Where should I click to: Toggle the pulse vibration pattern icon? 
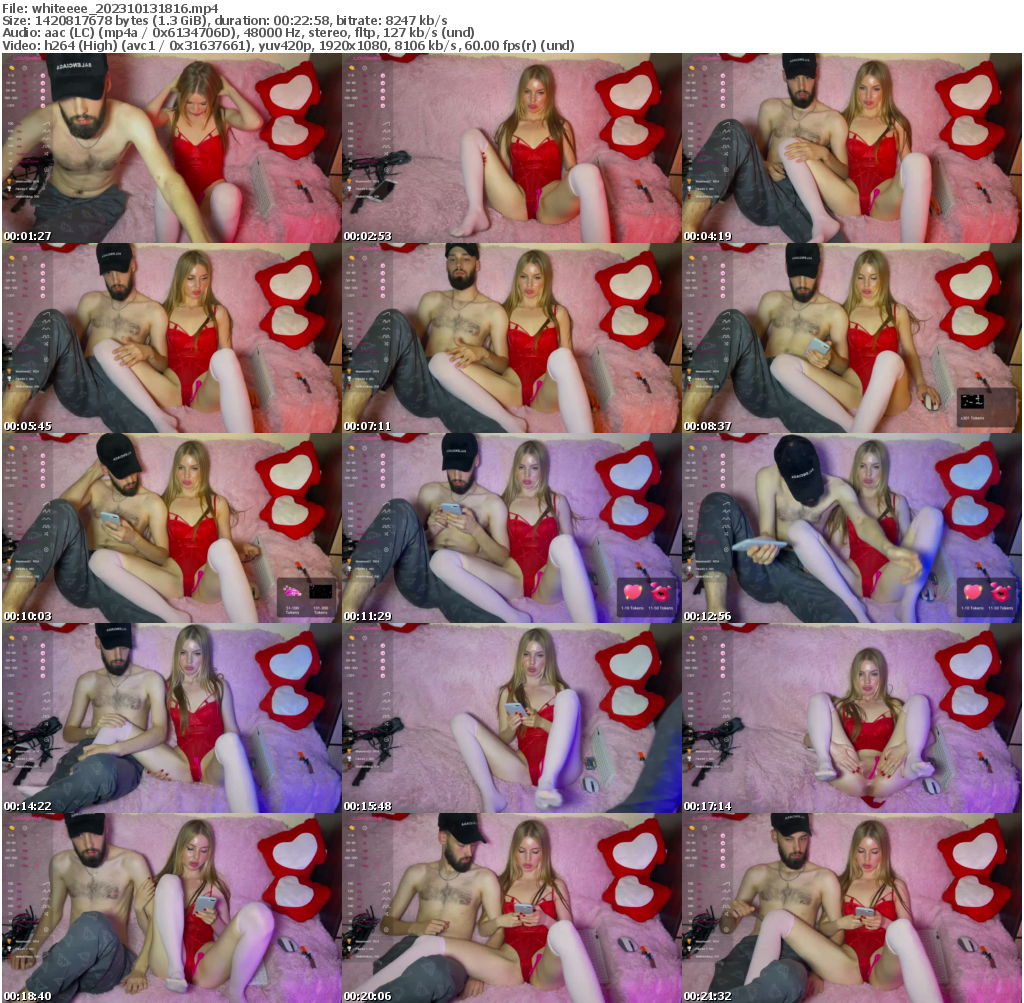tap(45, 145)
